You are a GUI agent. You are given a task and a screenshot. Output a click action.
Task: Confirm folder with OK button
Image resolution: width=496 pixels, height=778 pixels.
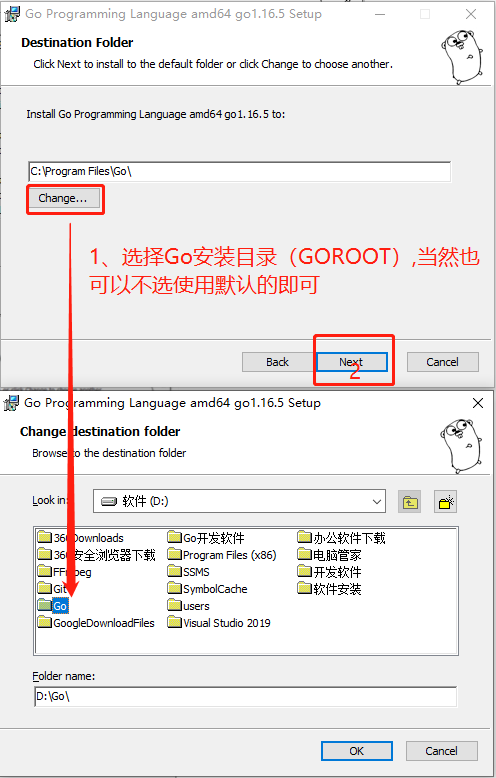click(357, 751)
